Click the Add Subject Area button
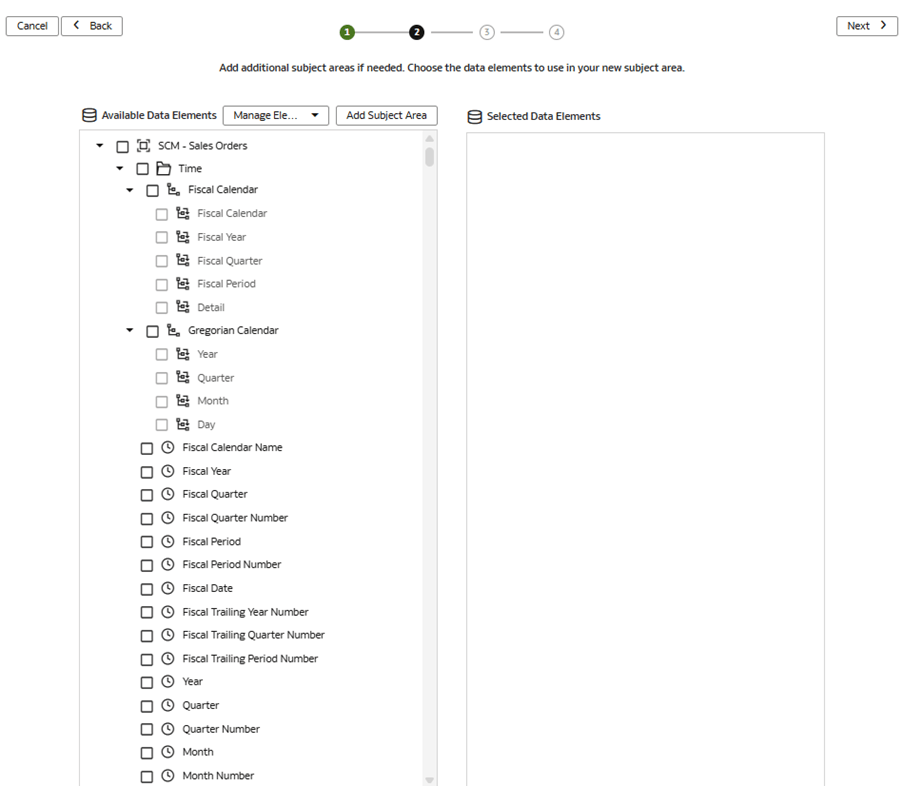Image resolution: width=903 pixels, height=786 pixels. [386, 115]
